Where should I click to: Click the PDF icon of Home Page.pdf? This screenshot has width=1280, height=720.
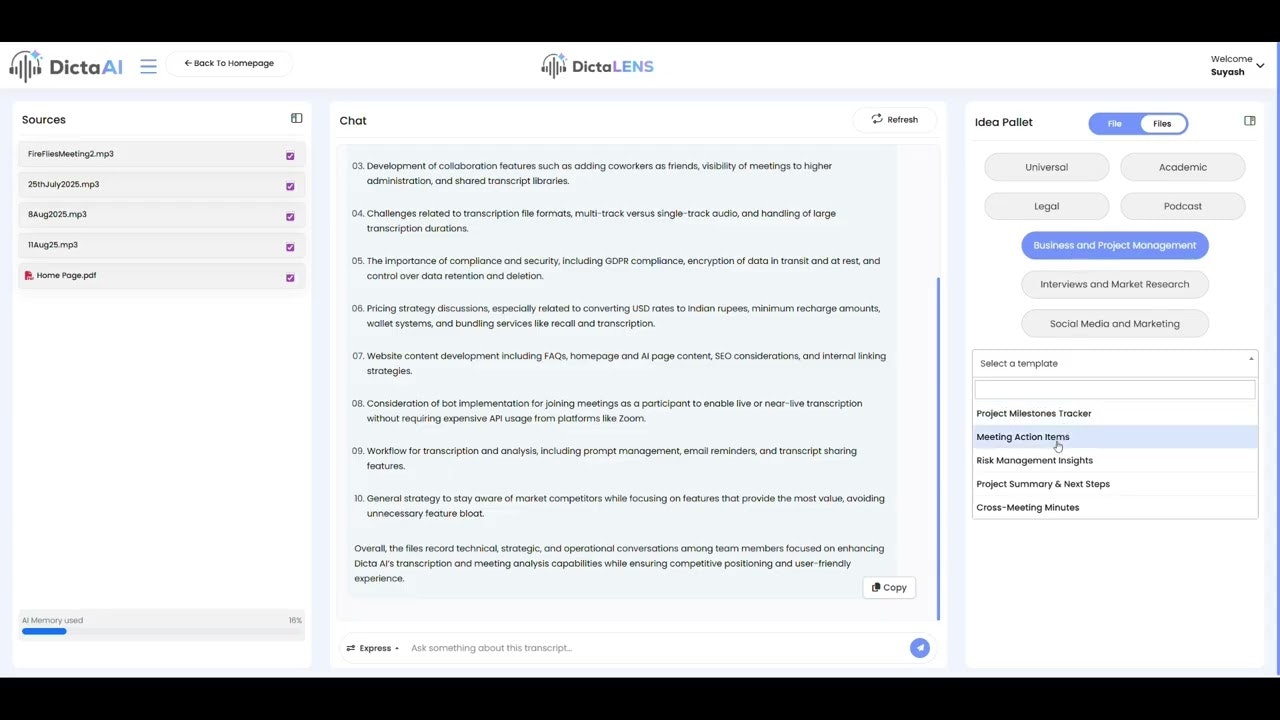click(29, 275)
